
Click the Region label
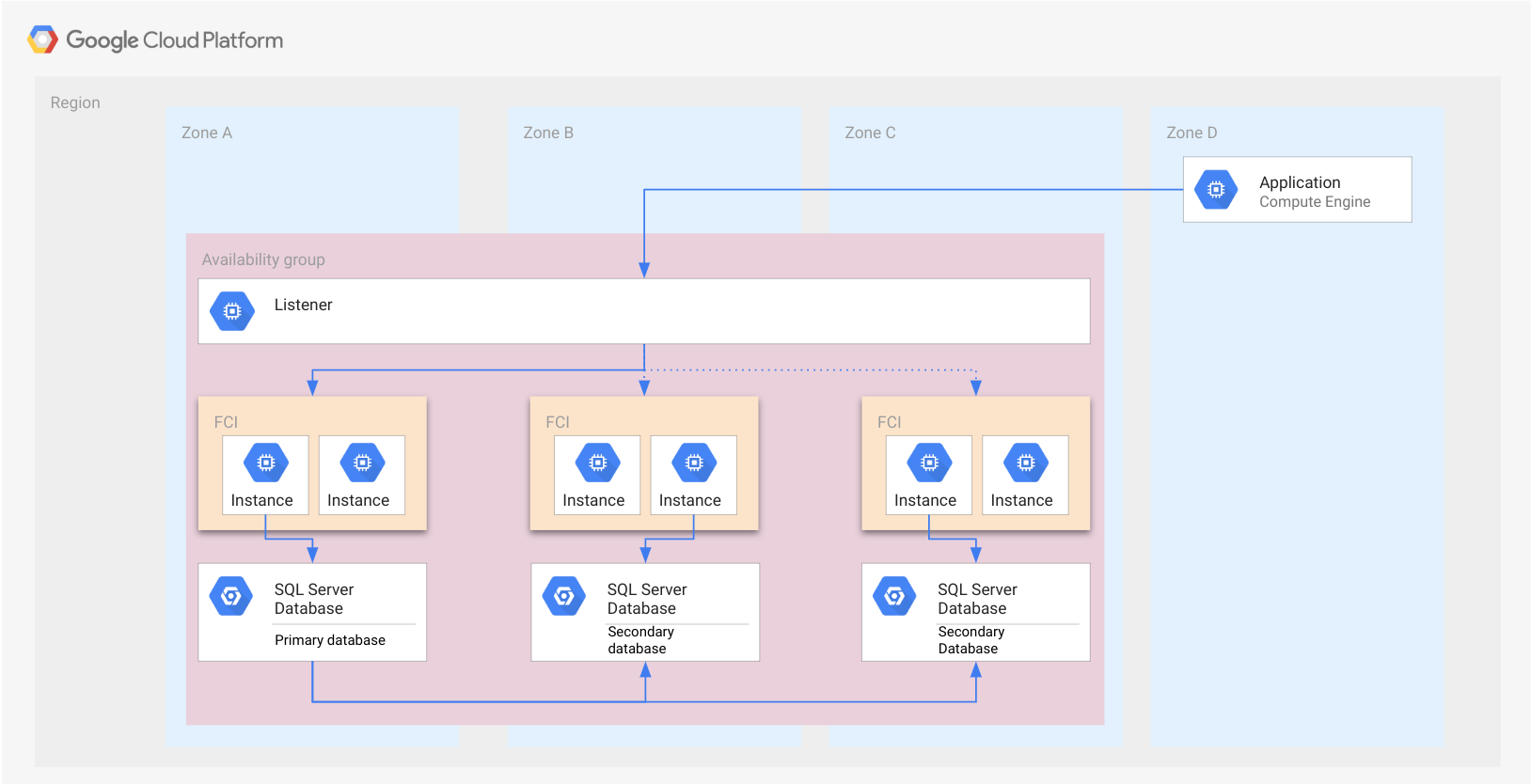(75, 102)
